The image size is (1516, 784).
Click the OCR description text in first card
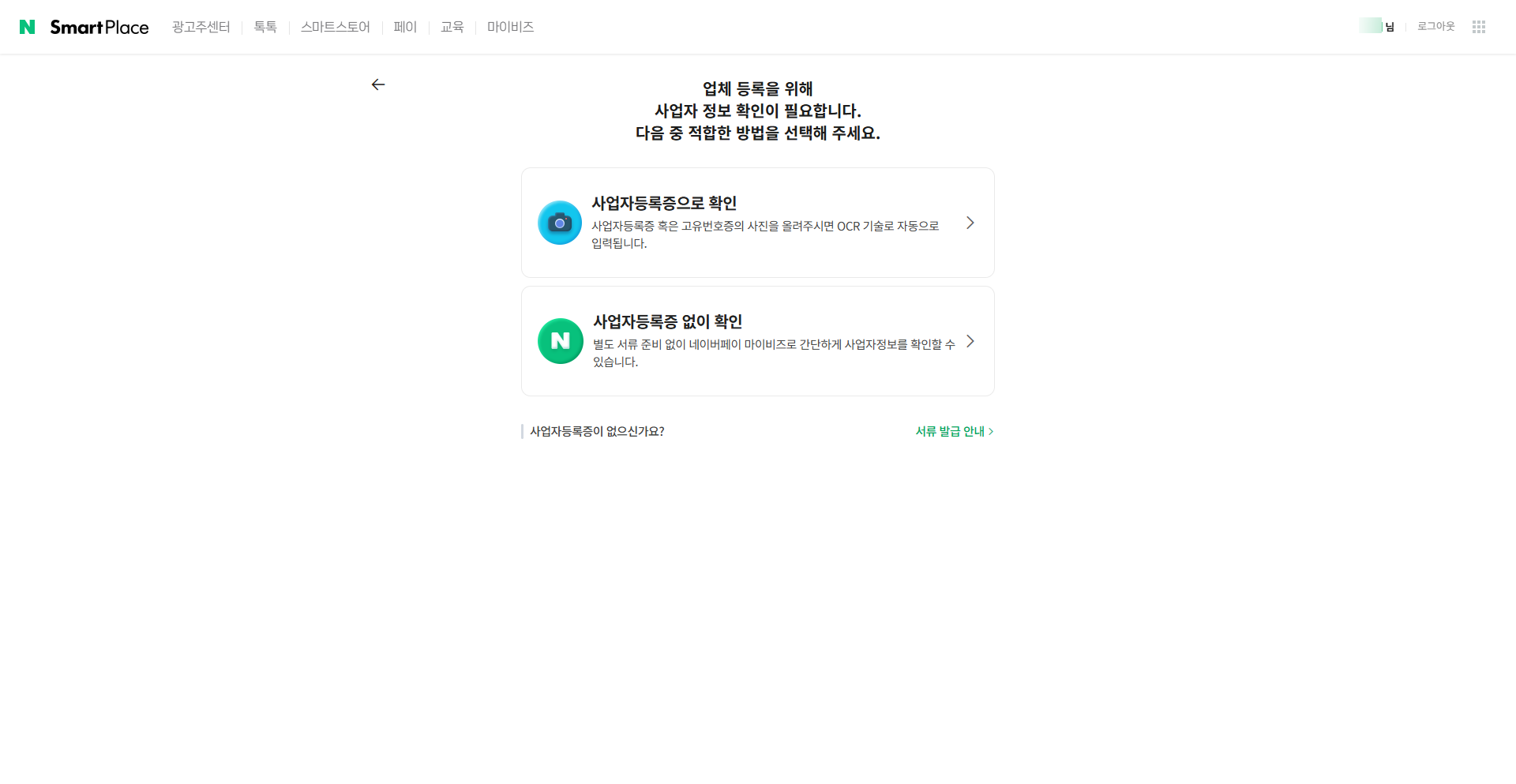tap(765, 234)
